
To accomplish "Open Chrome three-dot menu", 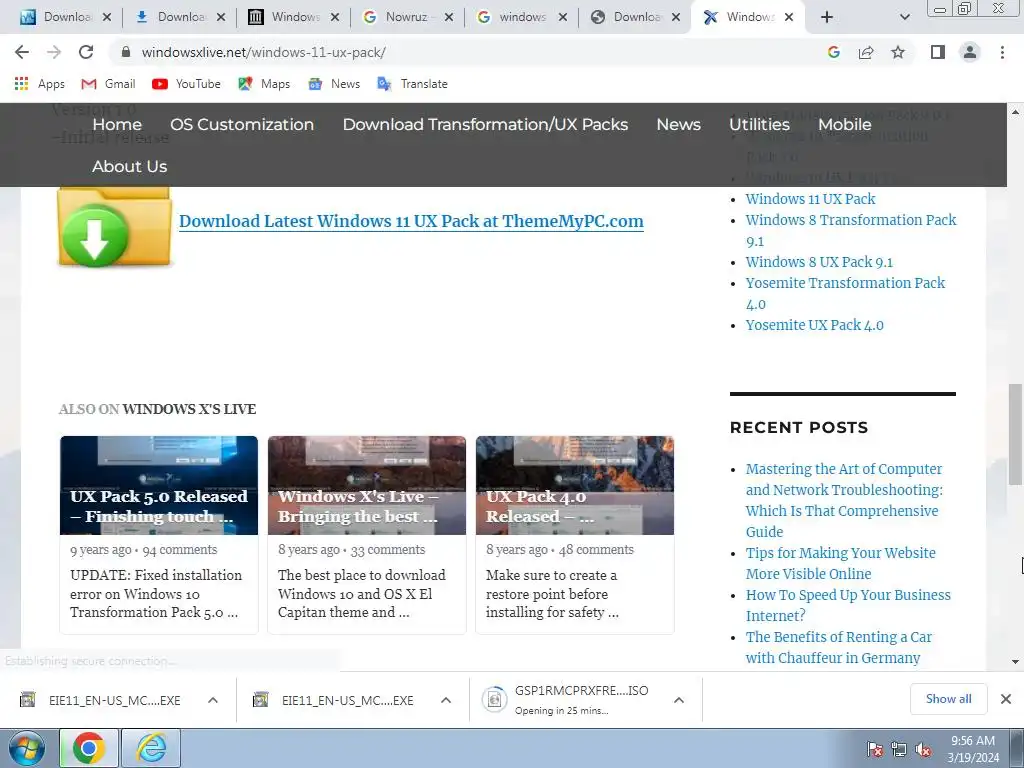I will pos(1002,52).
